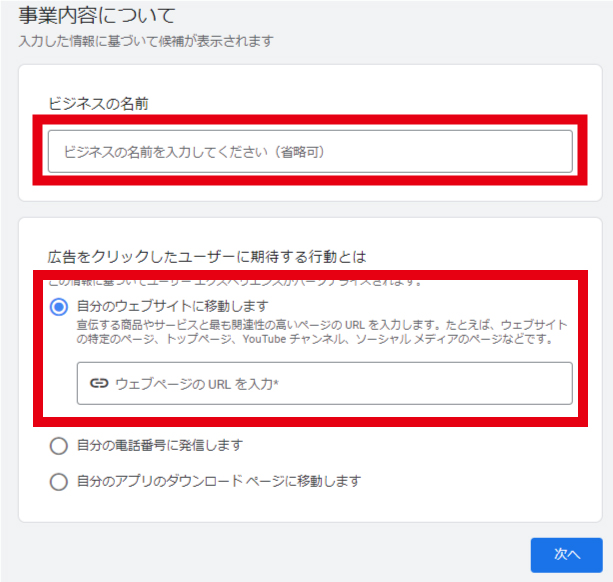
Task: Focus the ビジネスの名前 input field
Action: pyautogui.click(x=310, y=152)
